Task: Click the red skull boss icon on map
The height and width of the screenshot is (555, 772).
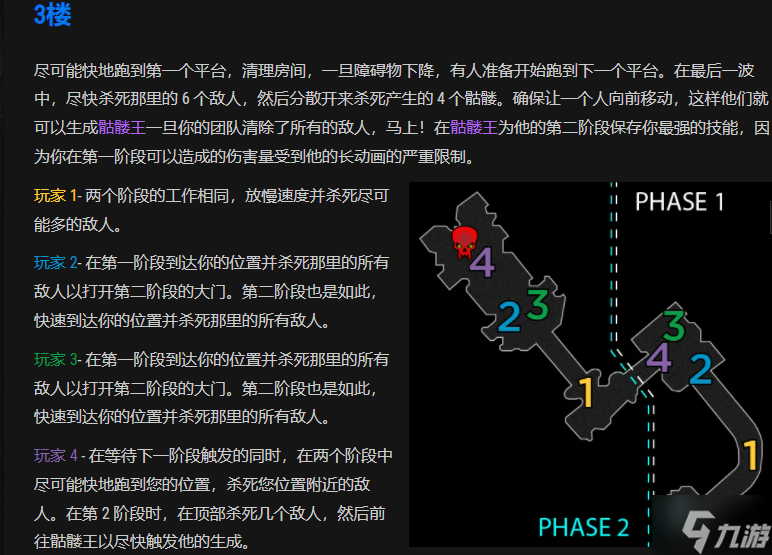Action: click(465, 242)
